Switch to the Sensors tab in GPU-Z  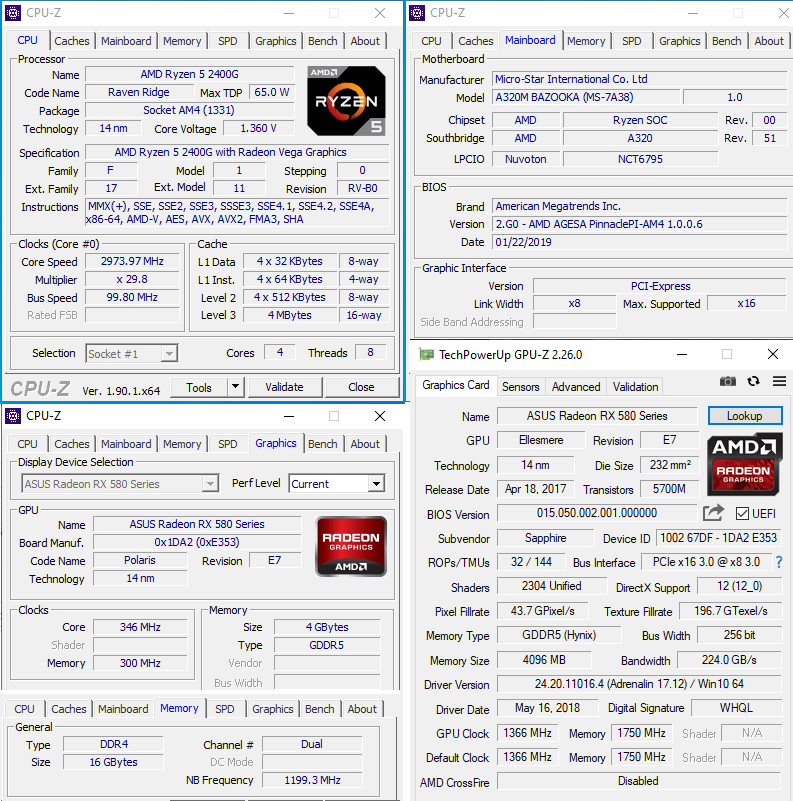520,387
